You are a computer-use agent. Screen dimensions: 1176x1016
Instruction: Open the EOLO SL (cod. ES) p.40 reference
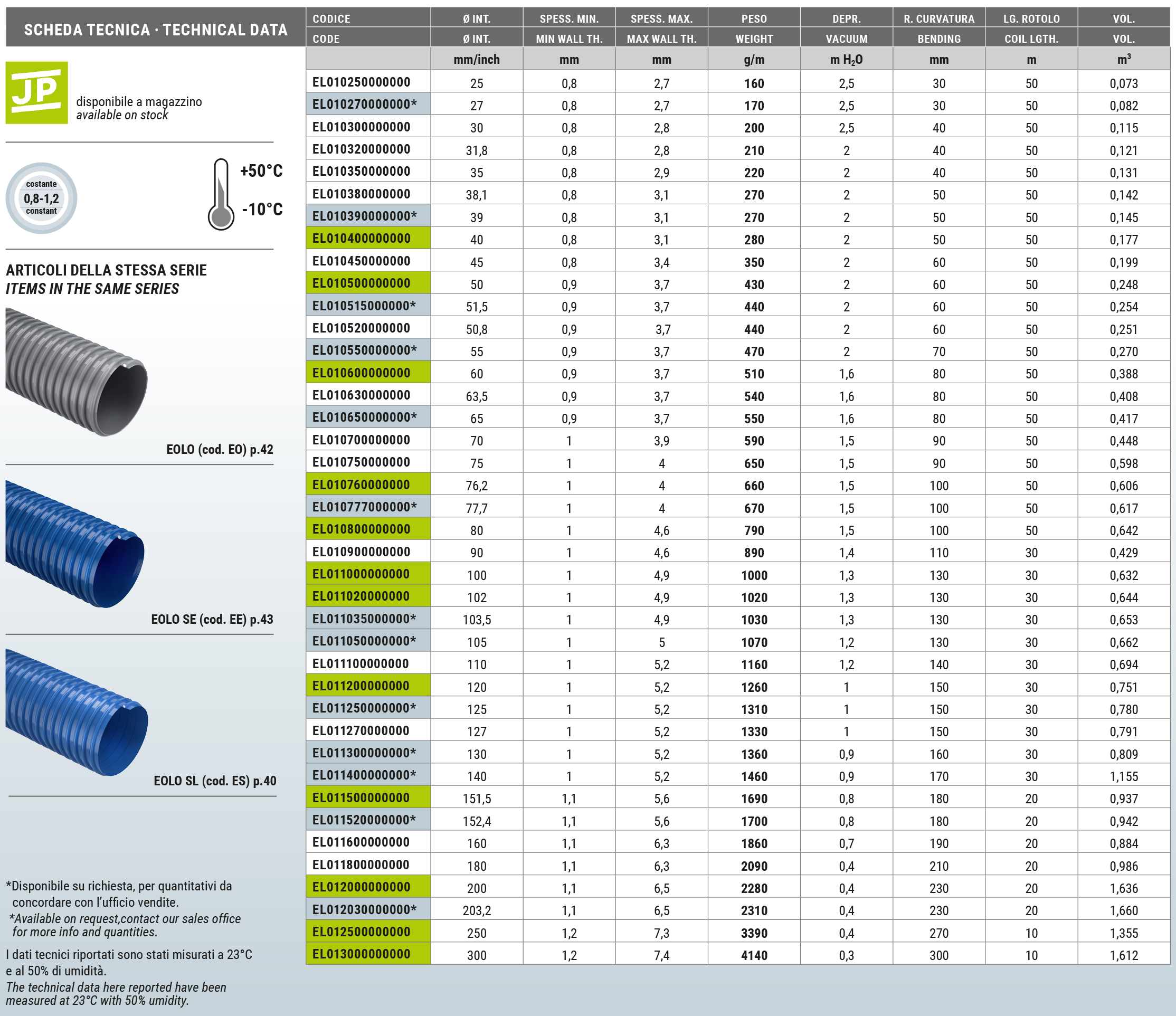(x=214, y=781)
